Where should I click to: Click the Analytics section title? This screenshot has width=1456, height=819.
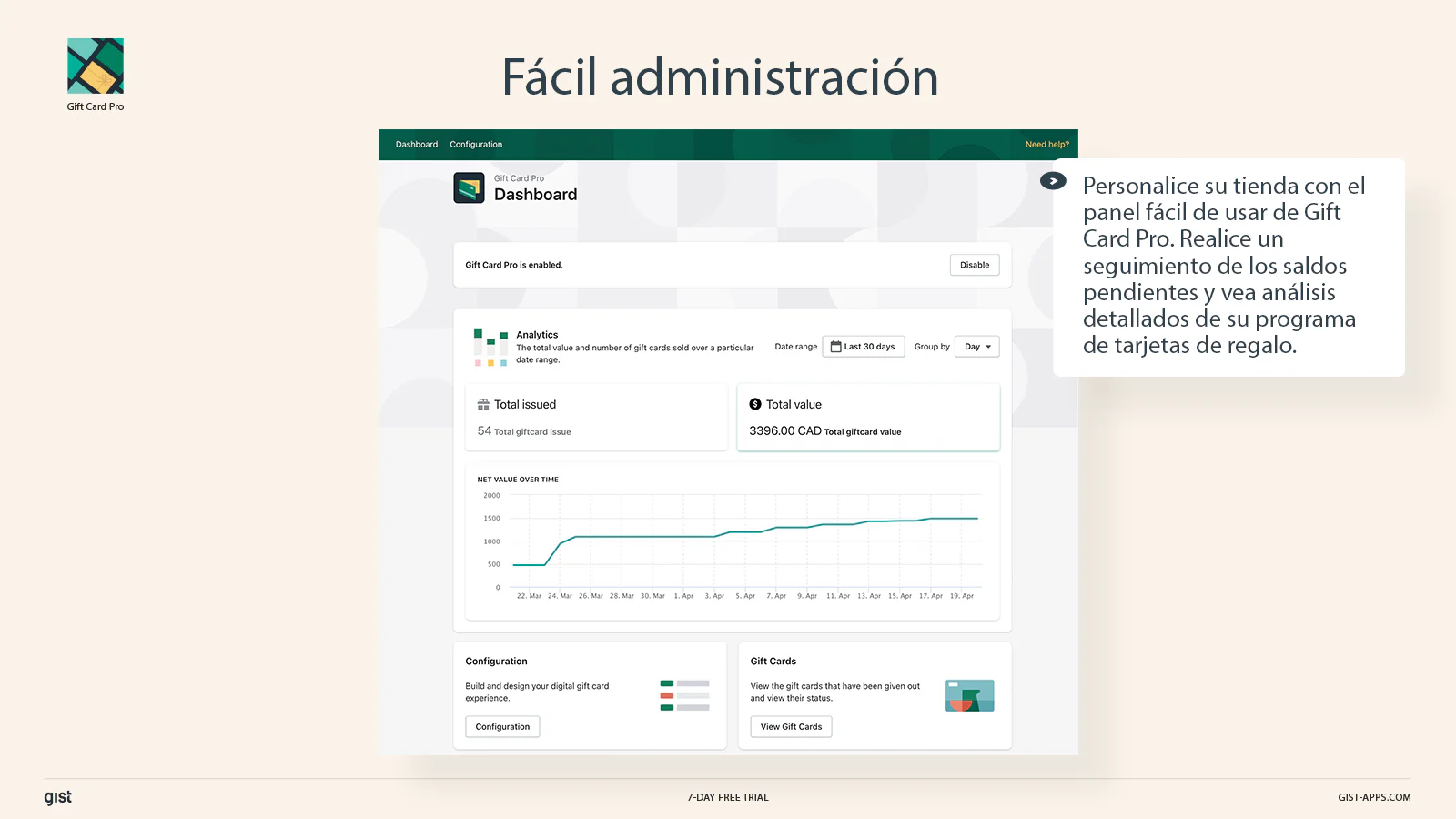click(x=537, y=335)
